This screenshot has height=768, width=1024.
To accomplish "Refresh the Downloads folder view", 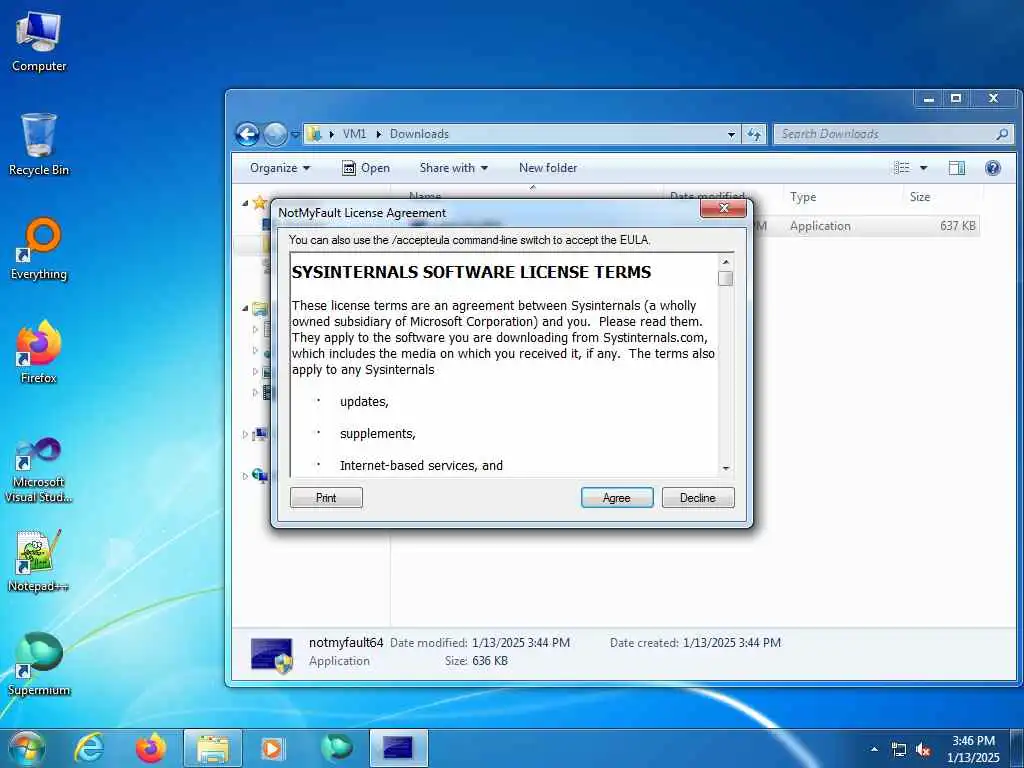I will (x=754, y=134).
